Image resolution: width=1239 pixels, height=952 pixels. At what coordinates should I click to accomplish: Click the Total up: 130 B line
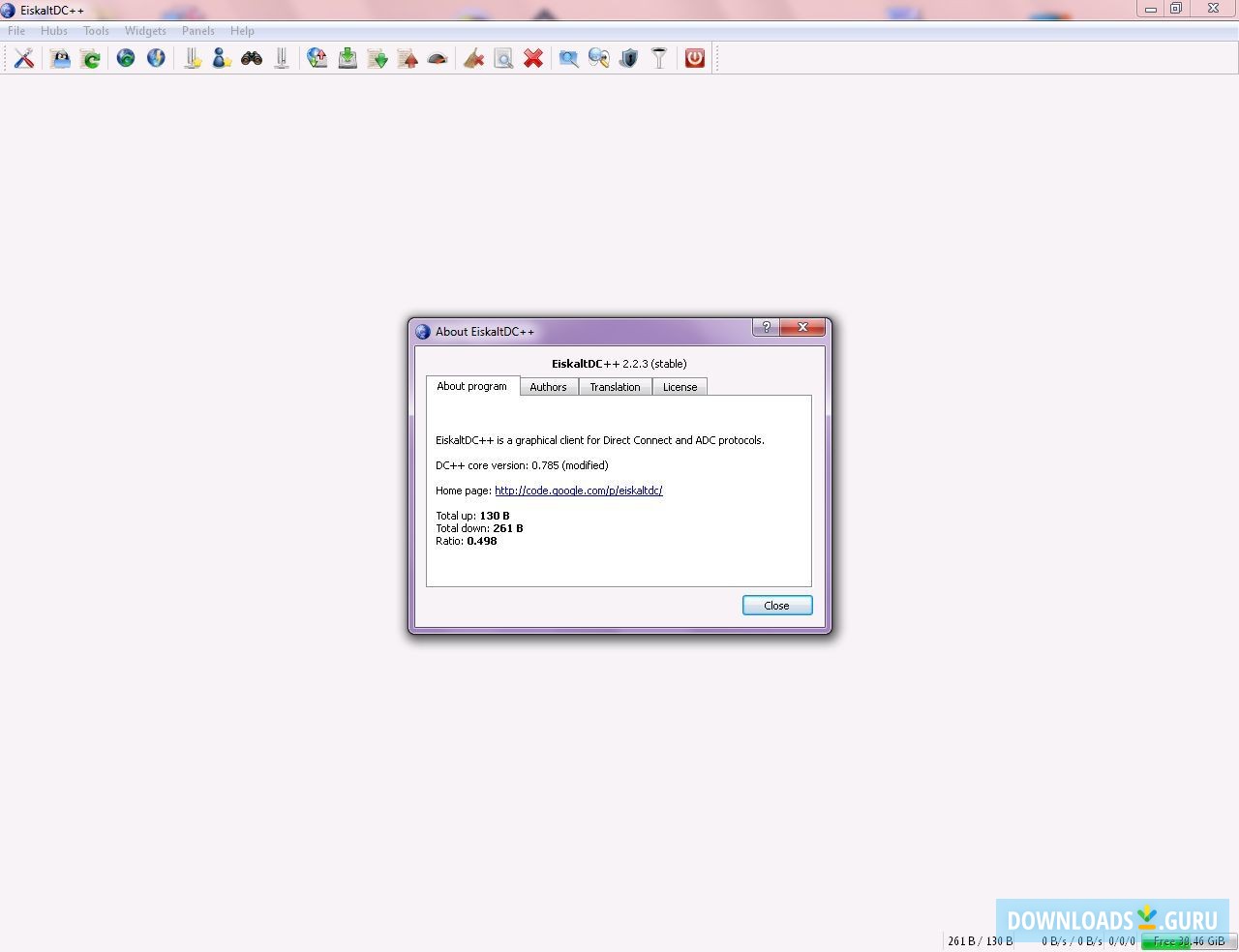(x=472, y=516)
